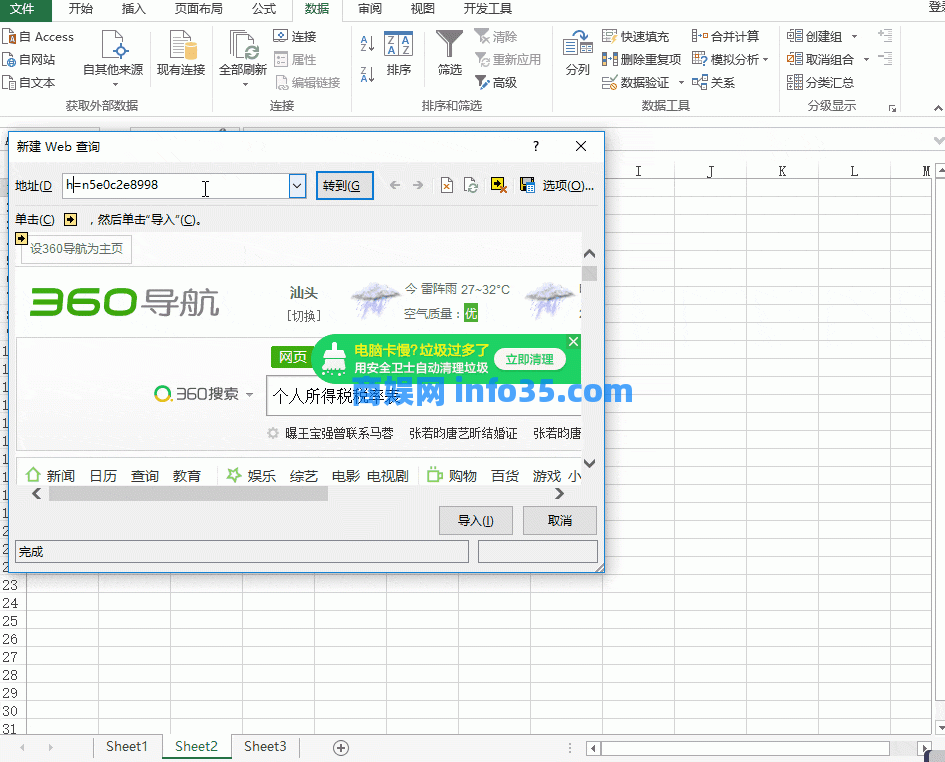Expand the 全部刷新 dropdown
Image resolution: width=945 pixels, height=762 pixels.
[245, 84]
